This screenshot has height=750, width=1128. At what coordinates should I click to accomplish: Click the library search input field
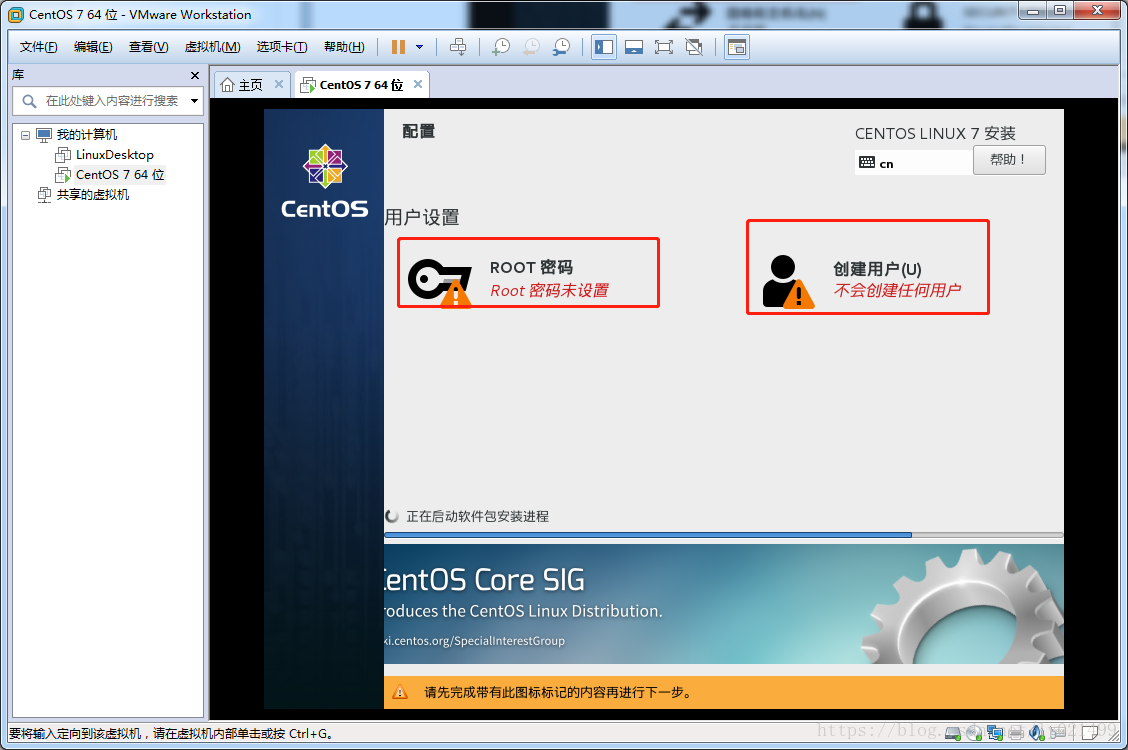pos(106,101)
